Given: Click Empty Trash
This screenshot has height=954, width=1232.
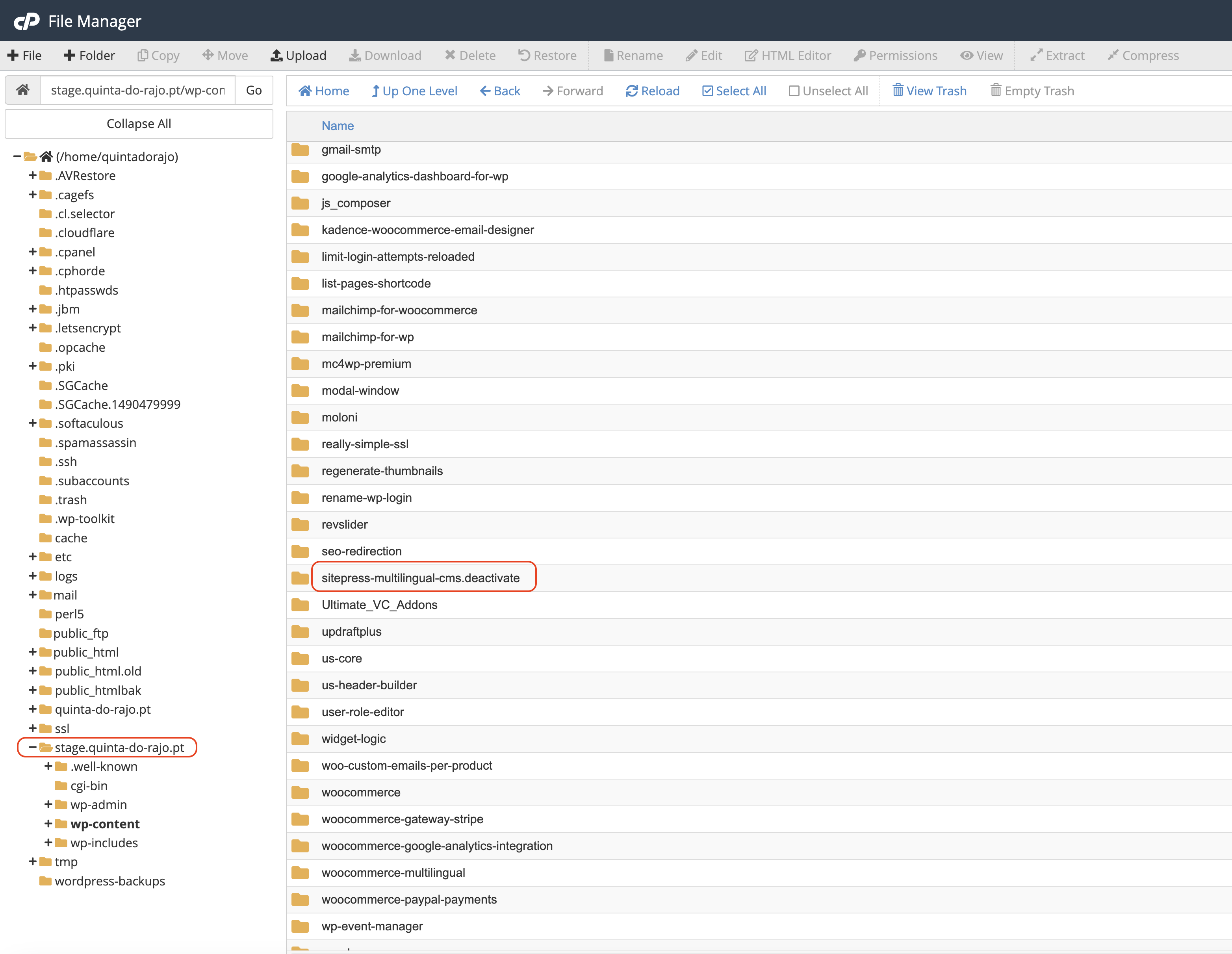Looking at the screenshot, I should click(x=1032, y=91).
